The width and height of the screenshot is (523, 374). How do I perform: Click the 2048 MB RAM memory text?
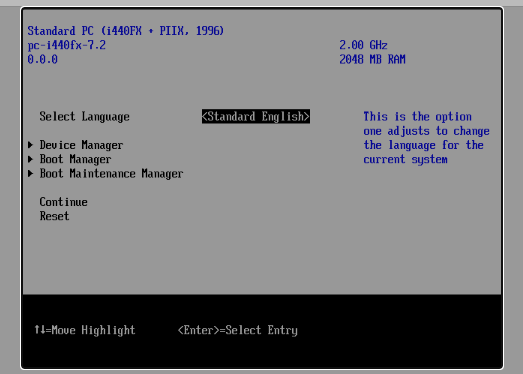[x=372, y=59]
